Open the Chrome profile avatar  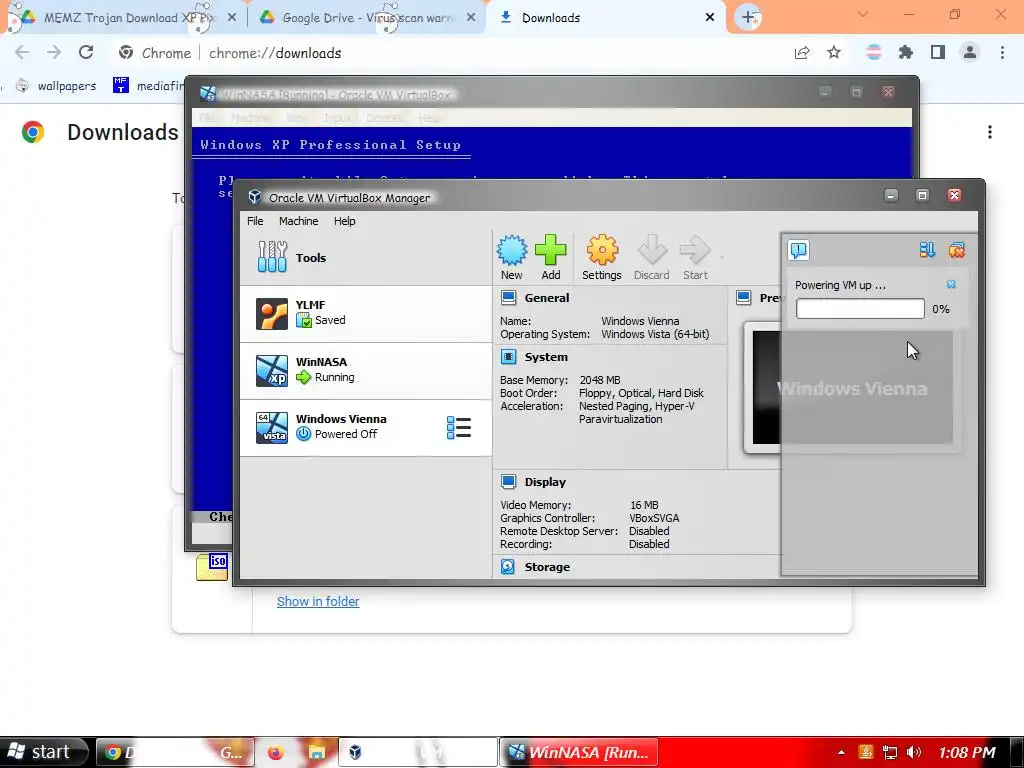pyautogui.click(x=970, y=52)
